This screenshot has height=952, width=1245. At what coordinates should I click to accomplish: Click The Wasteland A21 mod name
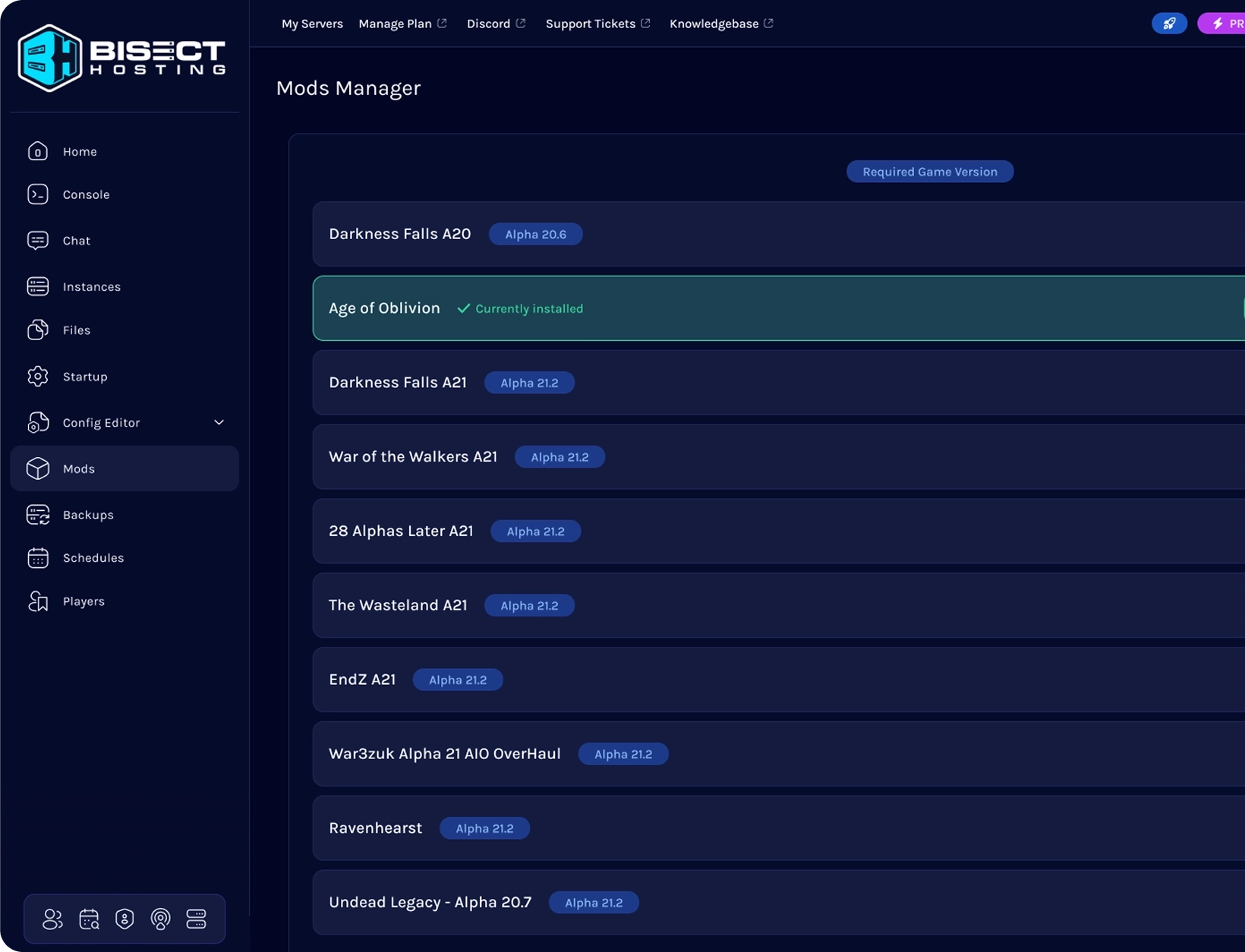(x=398, y=605)
